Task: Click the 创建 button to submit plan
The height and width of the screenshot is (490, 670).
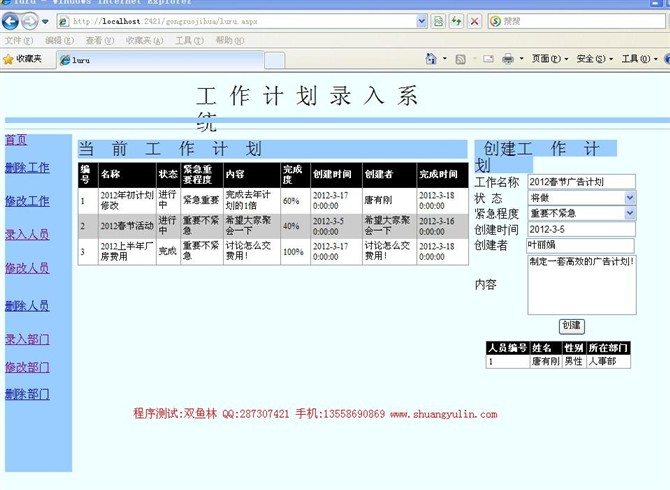Action: [570, 326]
